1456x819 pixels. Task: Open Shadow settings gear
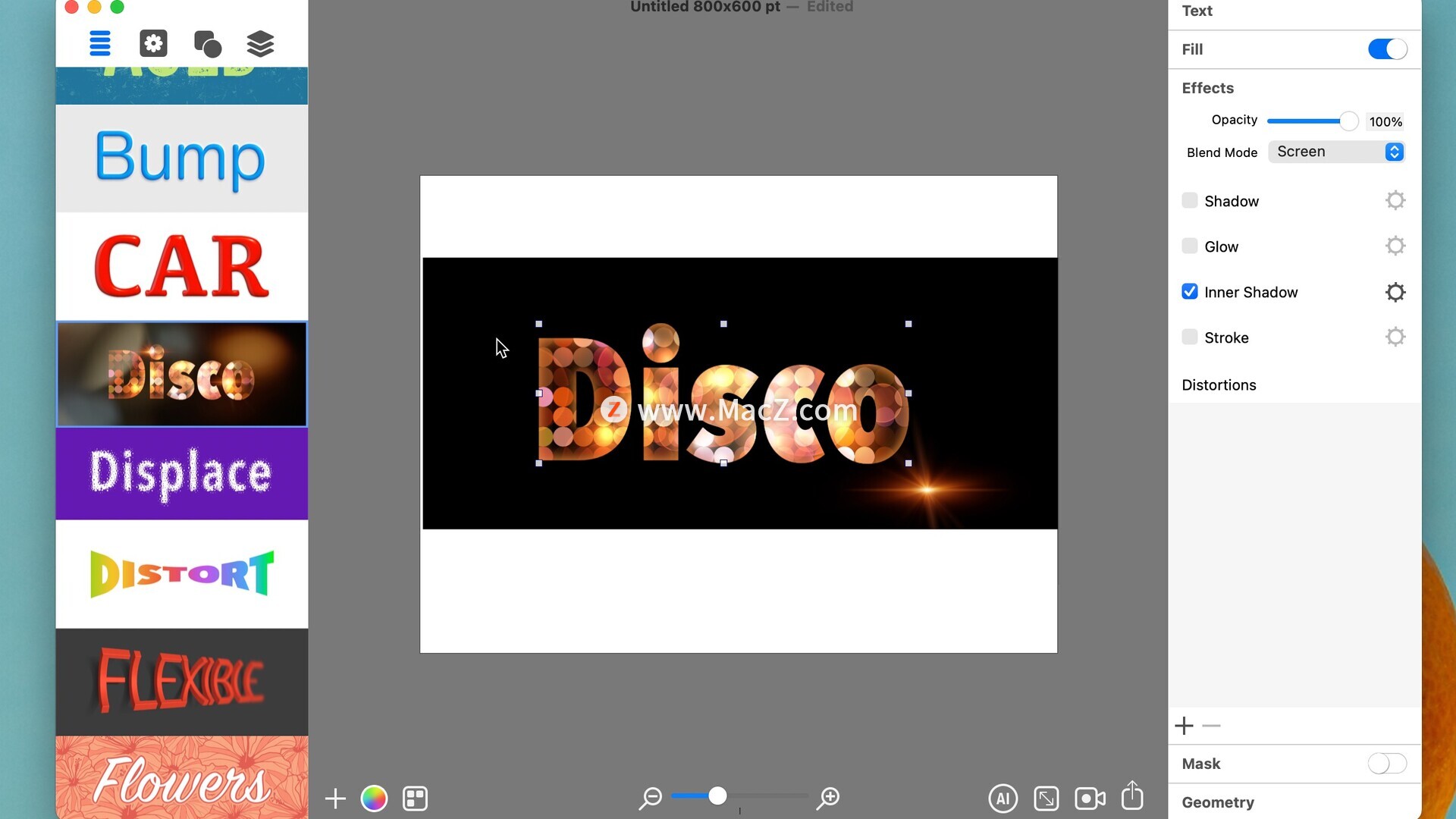click(x=1395, y=201)
